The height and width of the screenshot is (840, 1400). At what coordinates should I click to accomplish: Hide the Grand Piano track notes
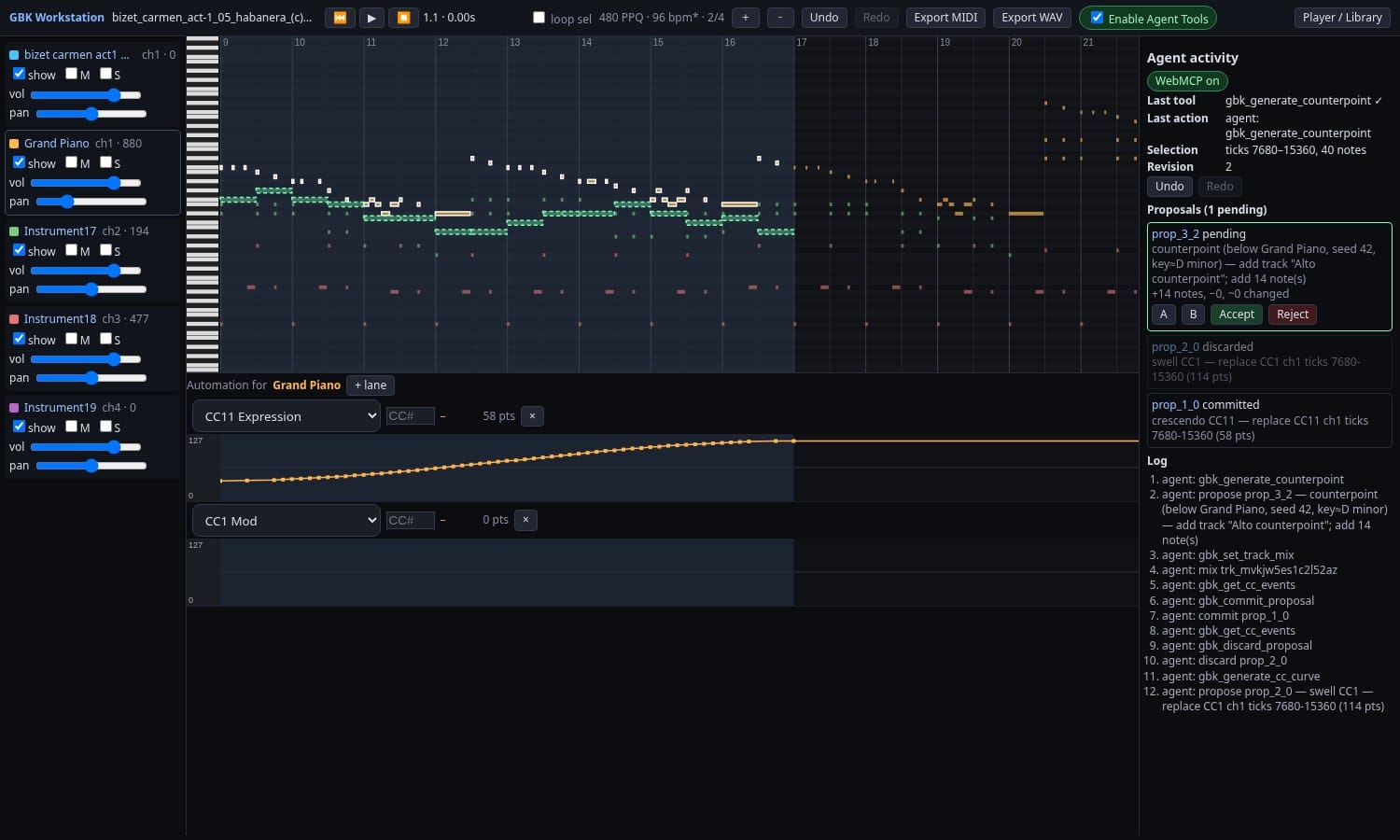pos(19,162)
